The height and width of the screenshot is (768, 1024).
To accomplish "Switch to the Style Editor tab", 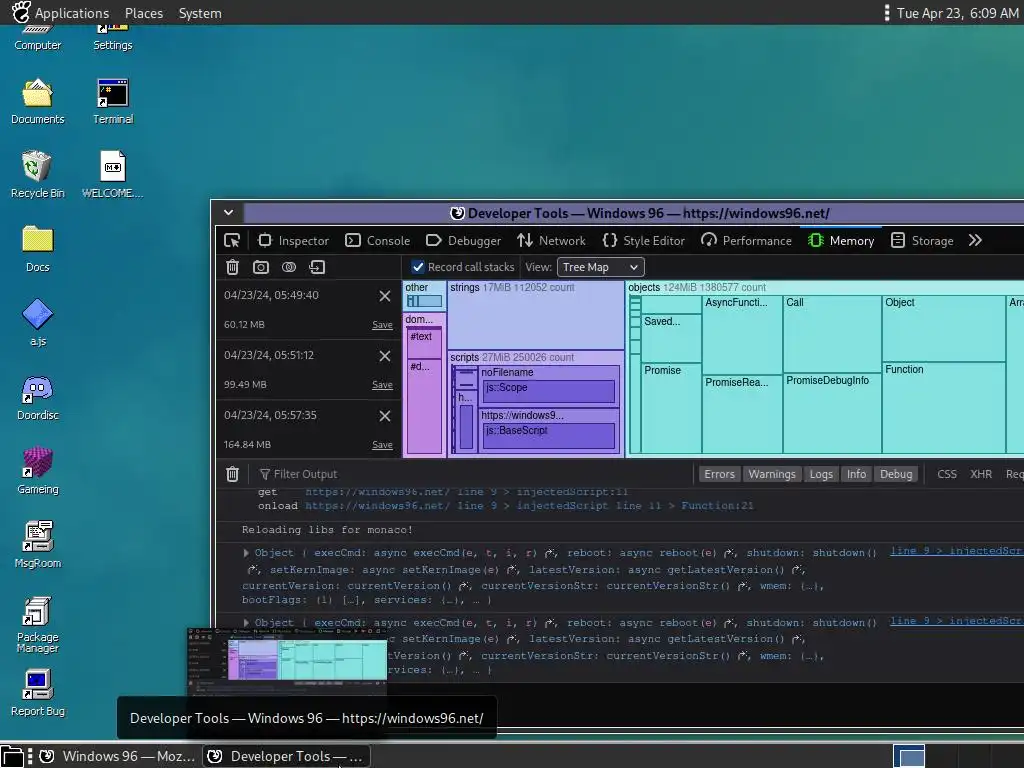I will click(644, 240).
